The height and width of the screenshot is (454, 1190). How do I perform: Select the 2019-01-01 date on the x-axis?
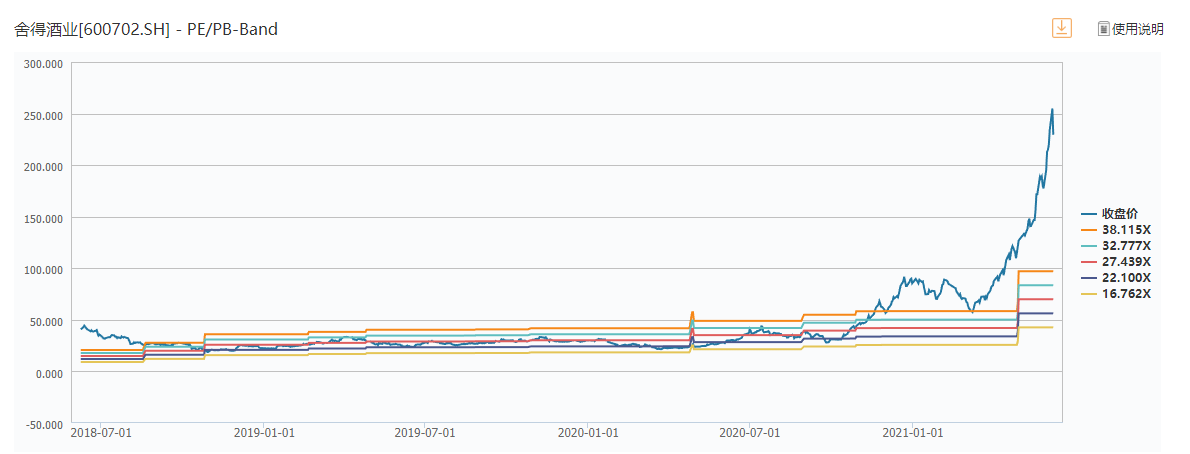tap(264, 433)
